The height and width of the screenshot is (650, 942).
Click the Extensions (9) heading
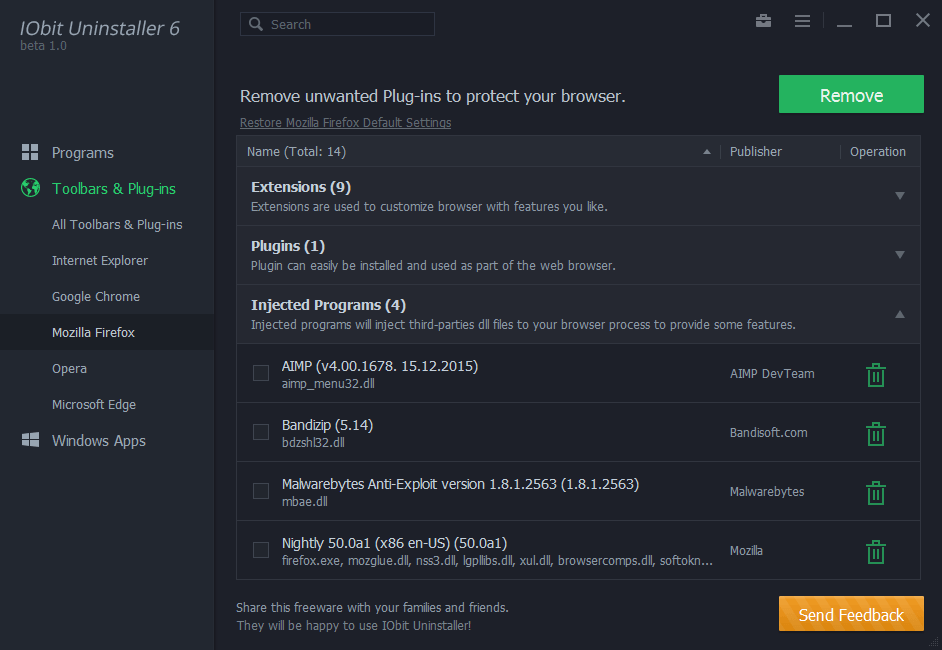tap(300, 187)
